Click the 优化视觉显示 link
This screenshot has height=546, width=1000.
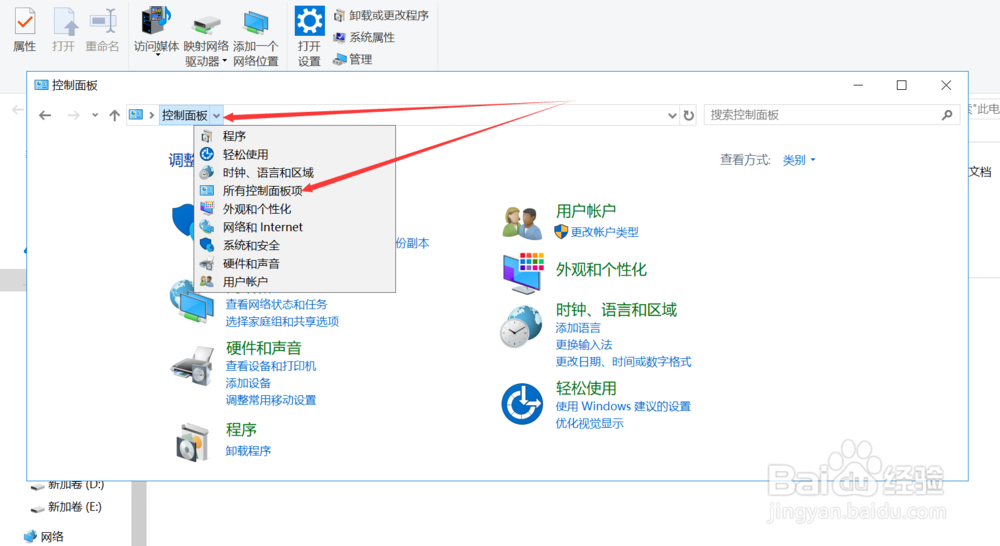tap(589, 424)
